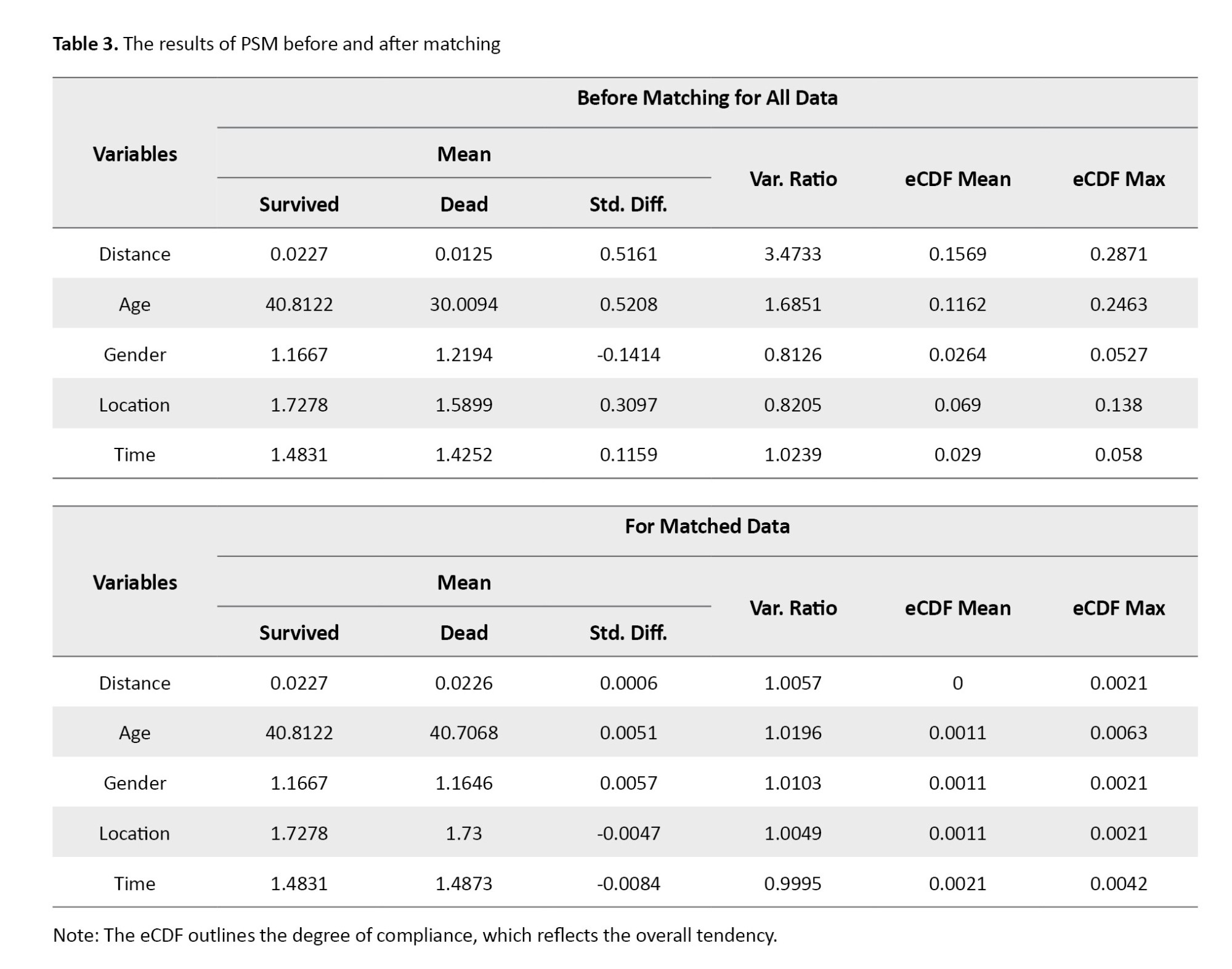This screenshot has width=1232, height=969.
Task: Click the eCDF note below the table
Action: [x=415, y=935]
